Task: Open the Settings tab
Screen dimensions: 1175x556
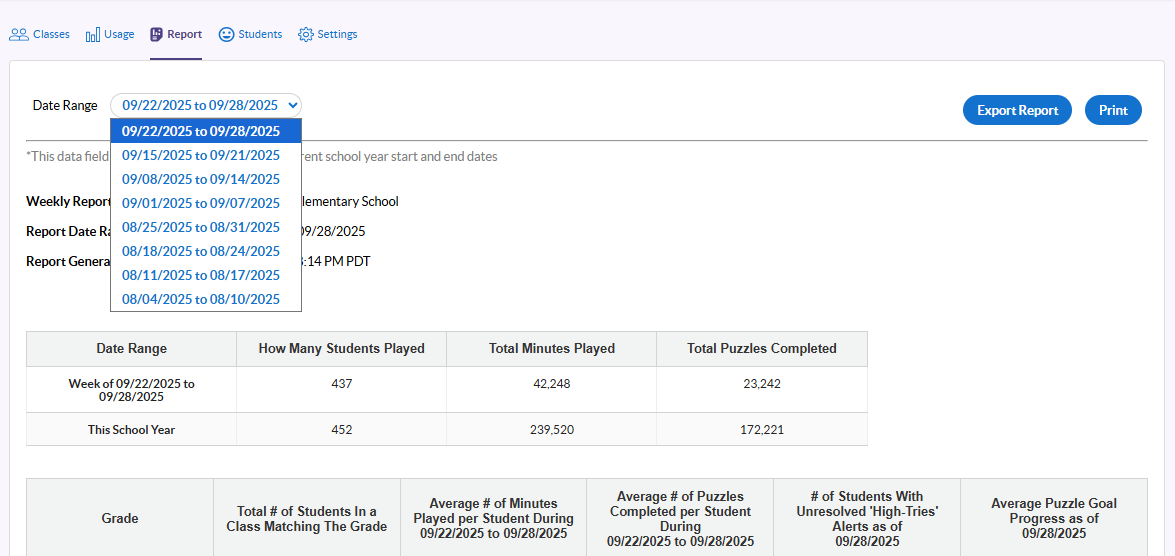Action: pos(327,34)
